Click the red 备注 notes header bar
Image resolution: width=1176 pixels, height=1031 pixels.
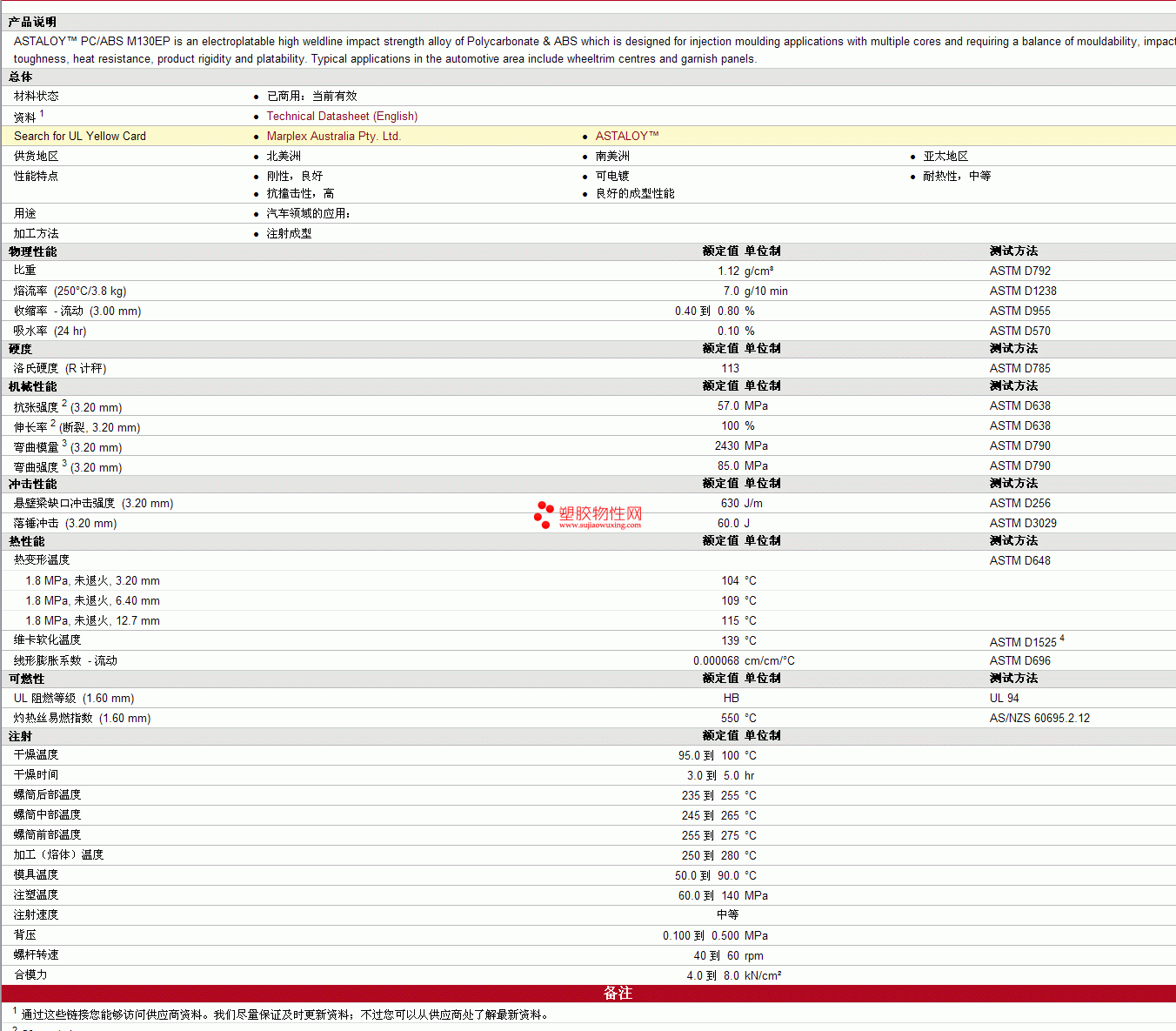point(589,994)
